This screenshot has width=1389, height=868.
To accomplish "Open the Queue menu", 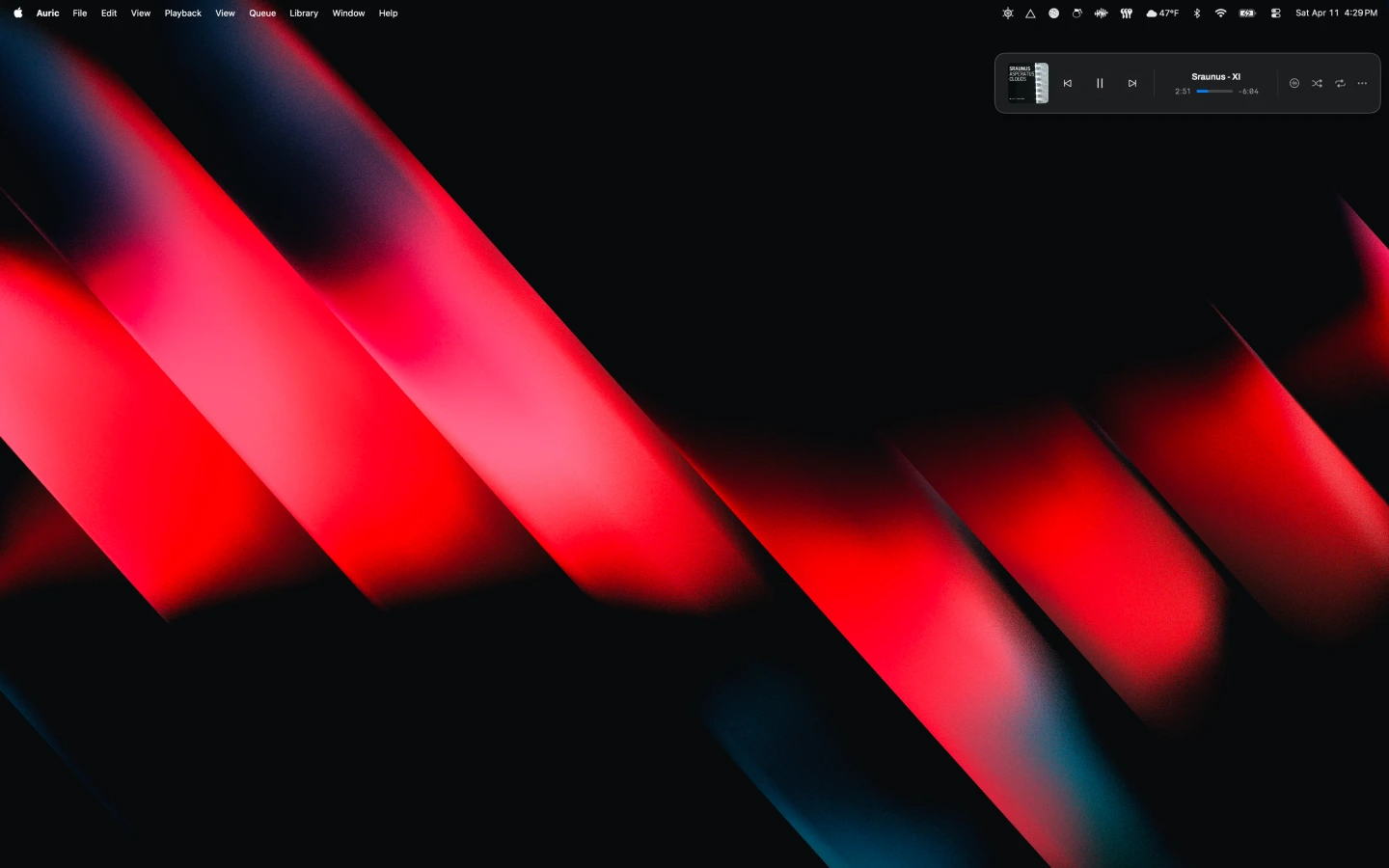I will click(x=262, y=14).
